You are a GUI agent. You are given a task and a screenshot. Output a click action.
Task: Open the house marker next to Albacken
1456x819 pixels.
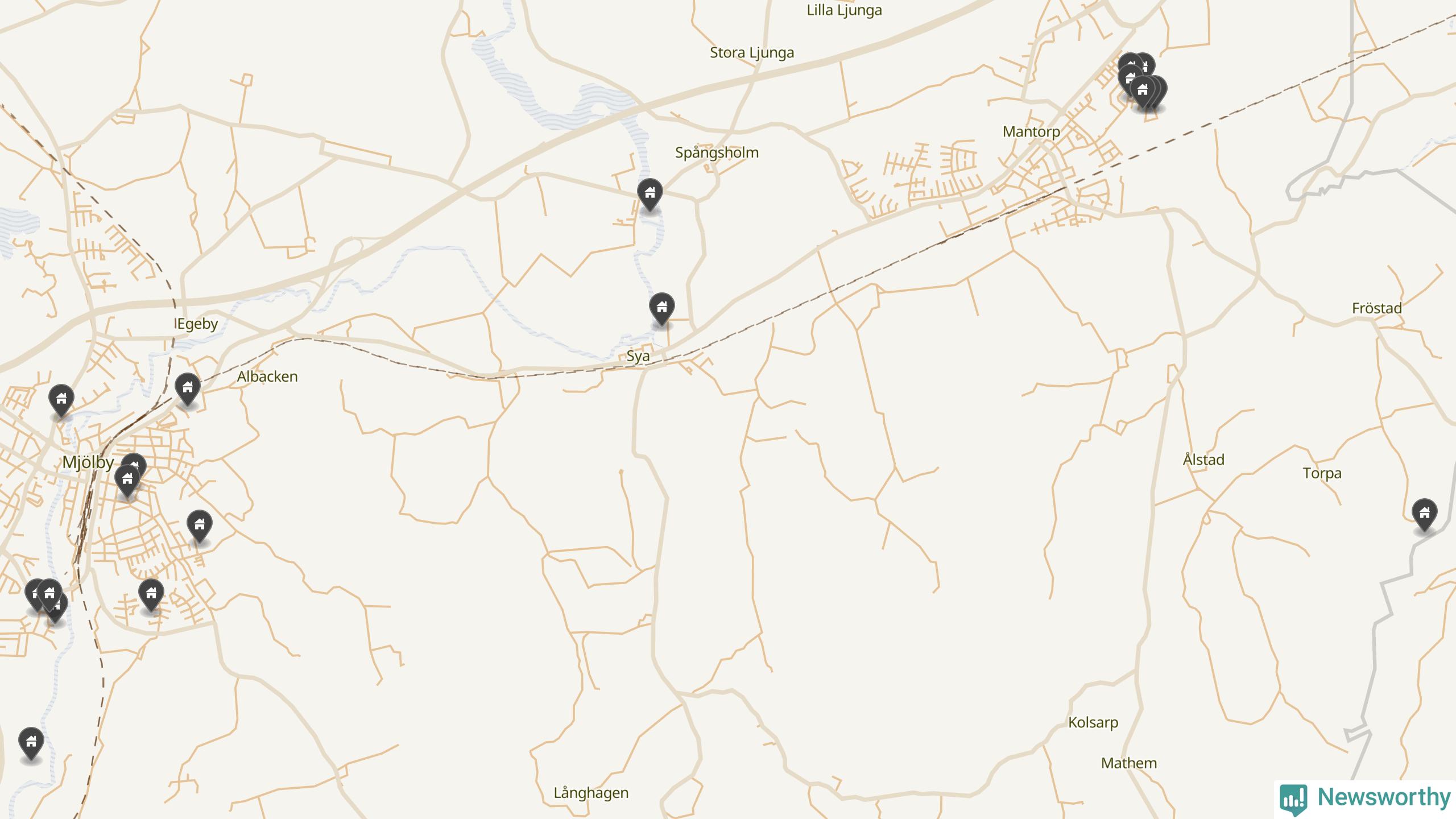click(x=187, y=389)
